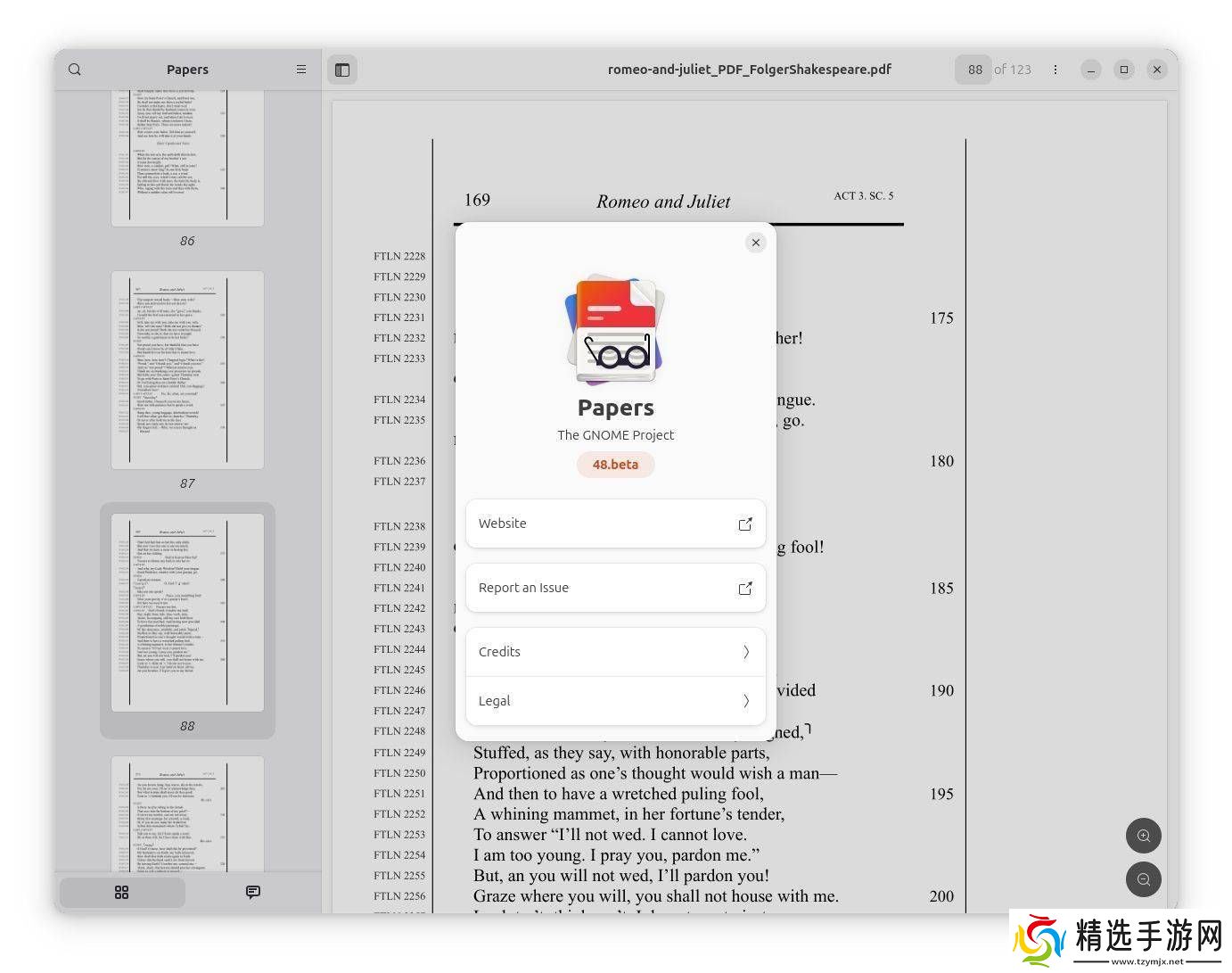Open the Papers hamburger main menu
This screenshot has width=1232, height=973.
(x=301, y=70)
